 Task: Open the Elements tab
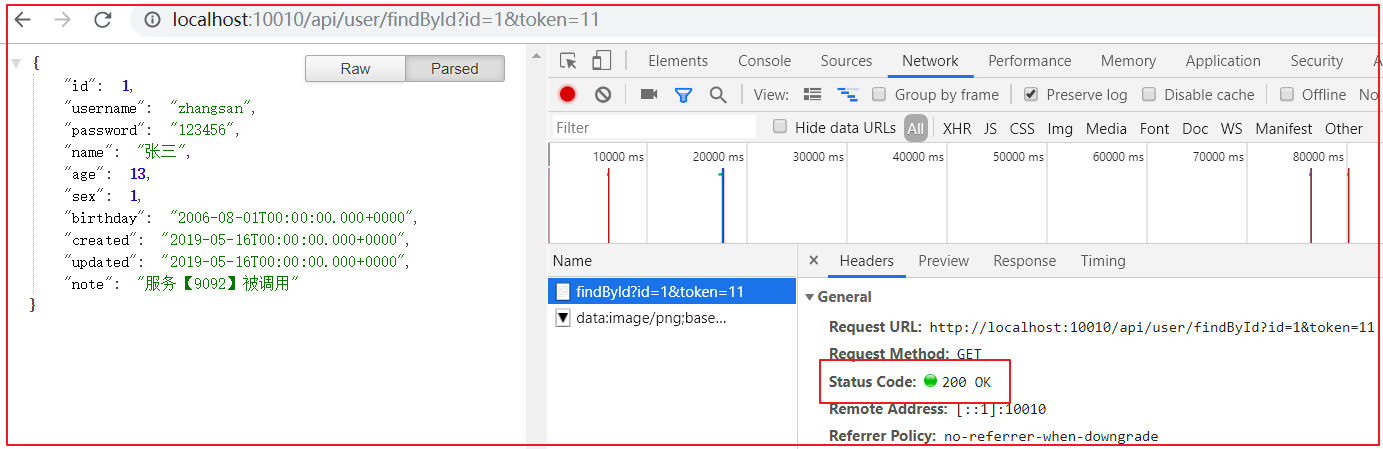(678, 61)
